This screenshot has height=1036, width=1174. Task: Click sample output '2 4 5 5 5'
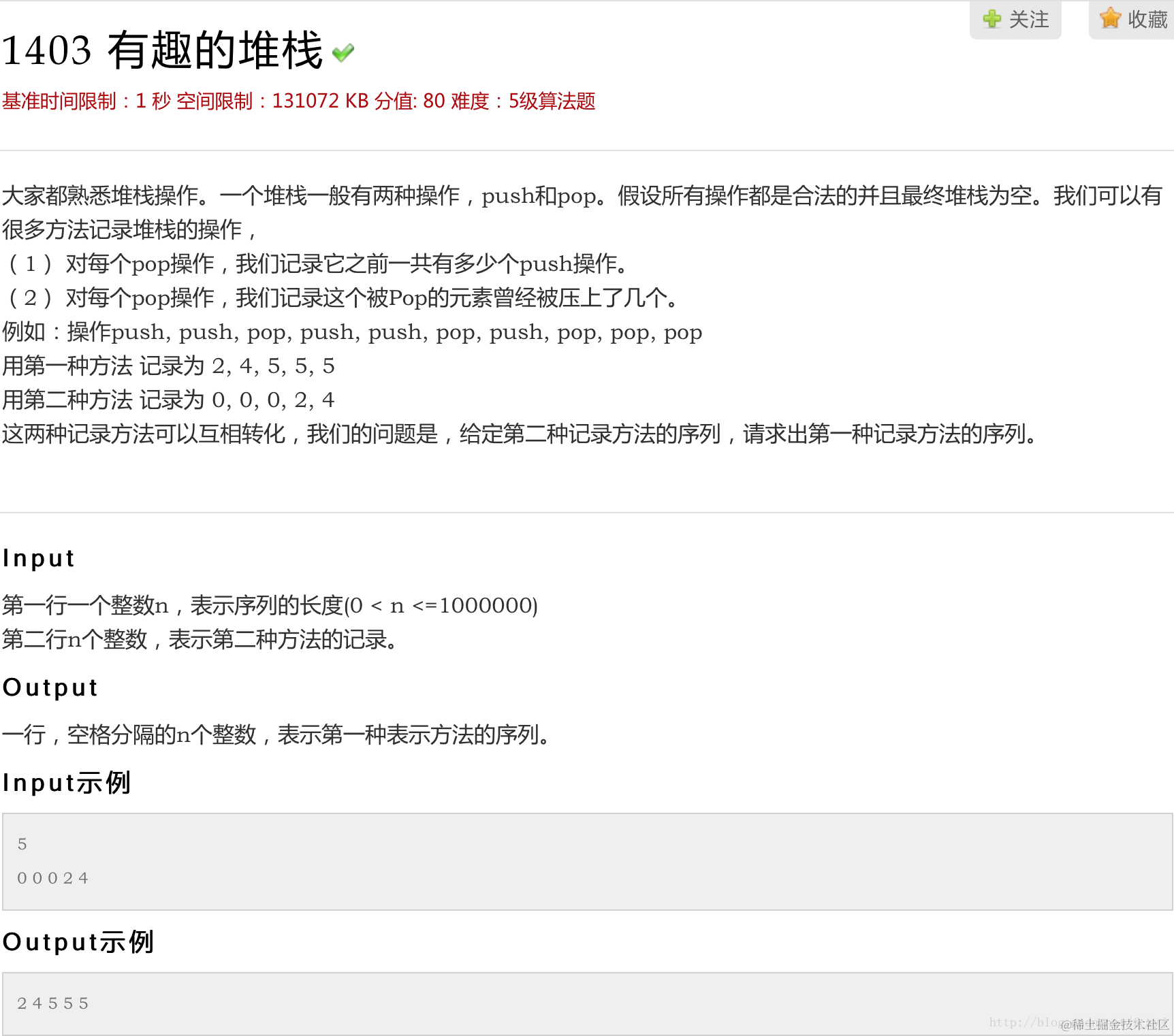pyautogui.click(x=53, y=1003)
